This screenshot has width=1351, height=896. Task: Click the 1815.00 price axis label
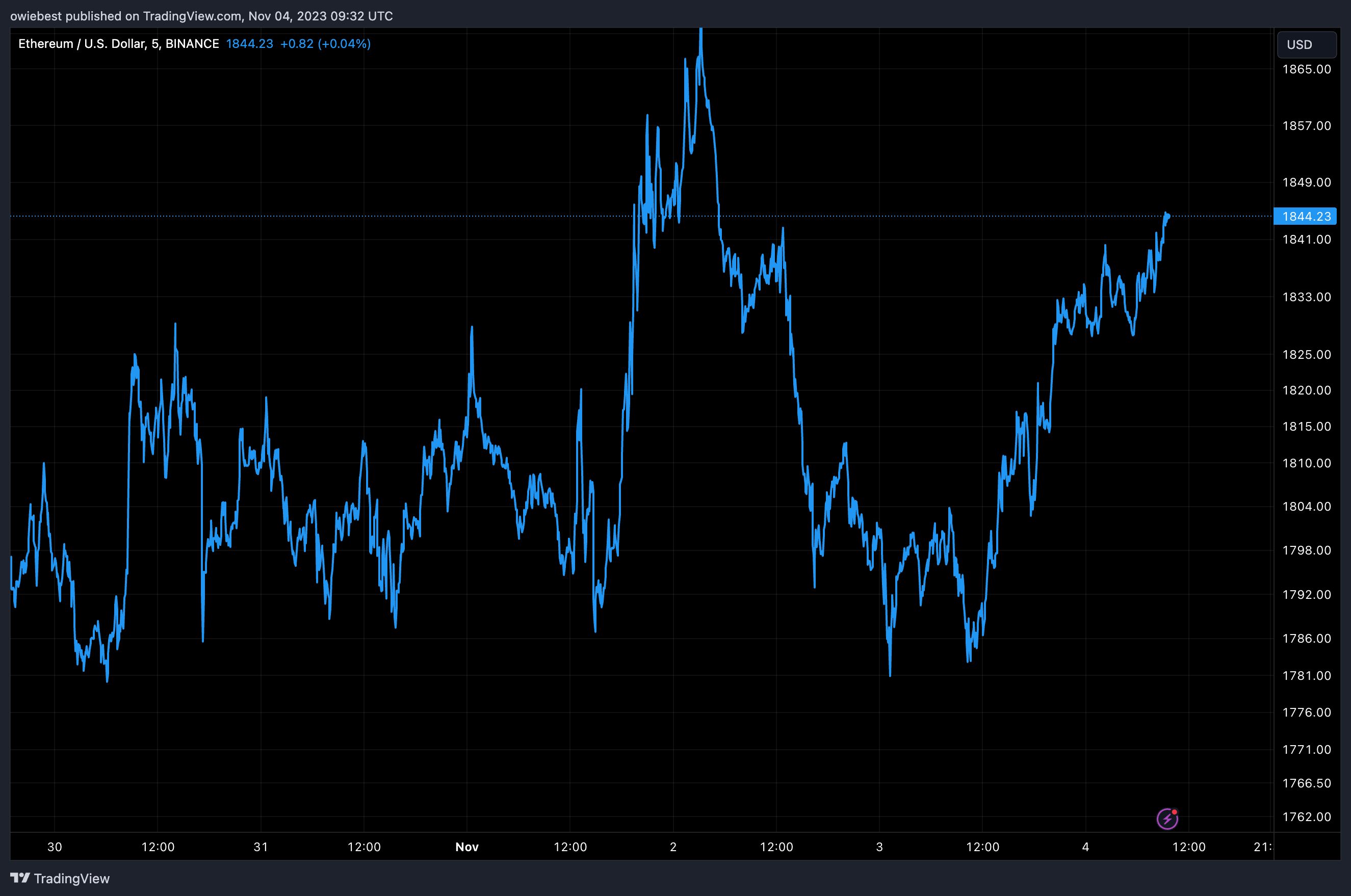(1307, 427)
